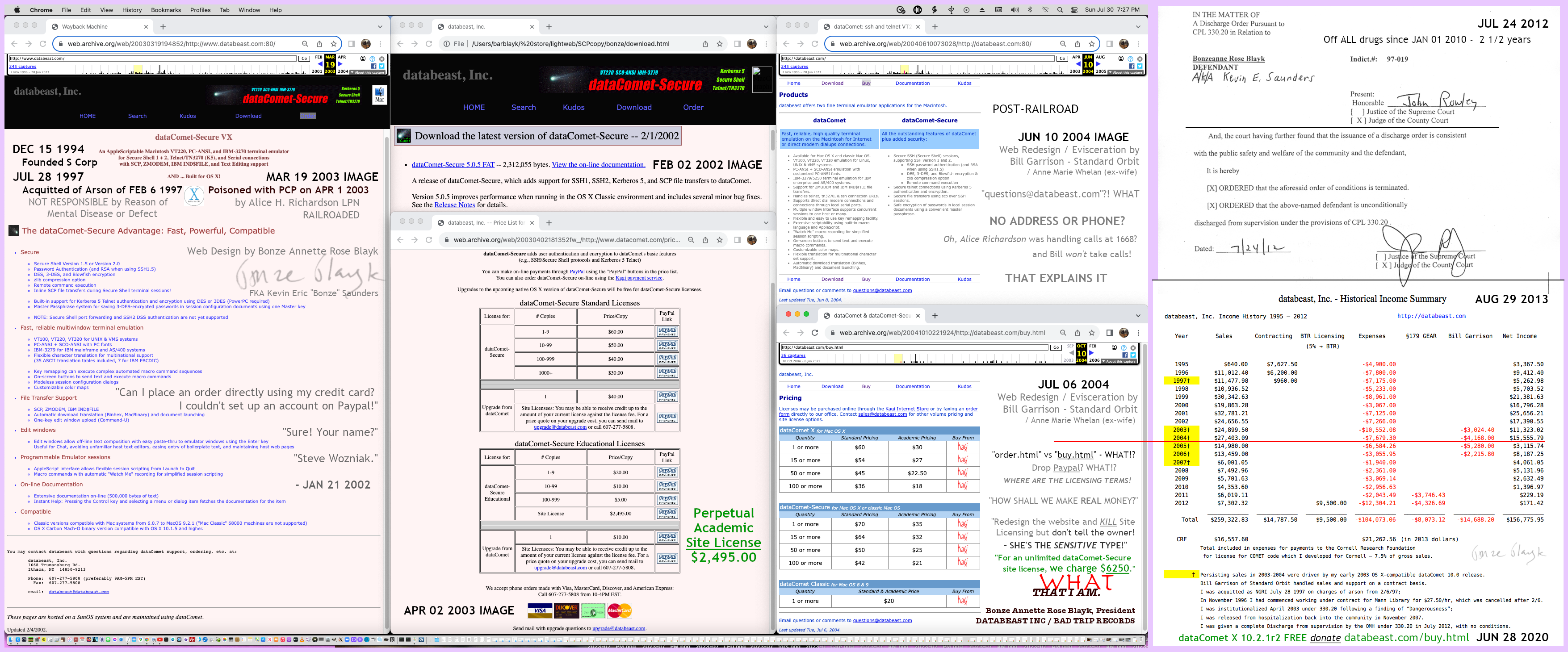Click Documentation link in buy.html page nav
Screen dimensions: 1568x652
[x=913, y=387]
